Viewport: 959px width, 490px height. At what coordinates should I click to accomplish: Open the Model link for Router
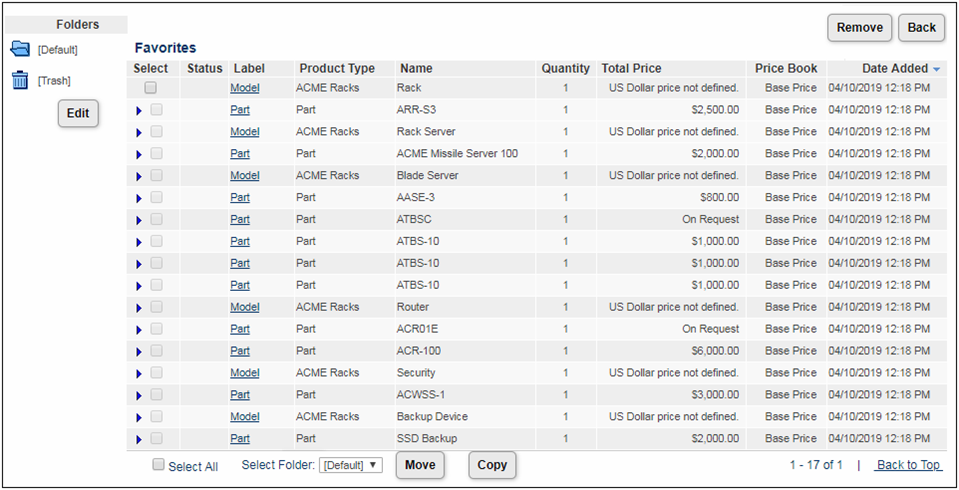tap(244, 307)
